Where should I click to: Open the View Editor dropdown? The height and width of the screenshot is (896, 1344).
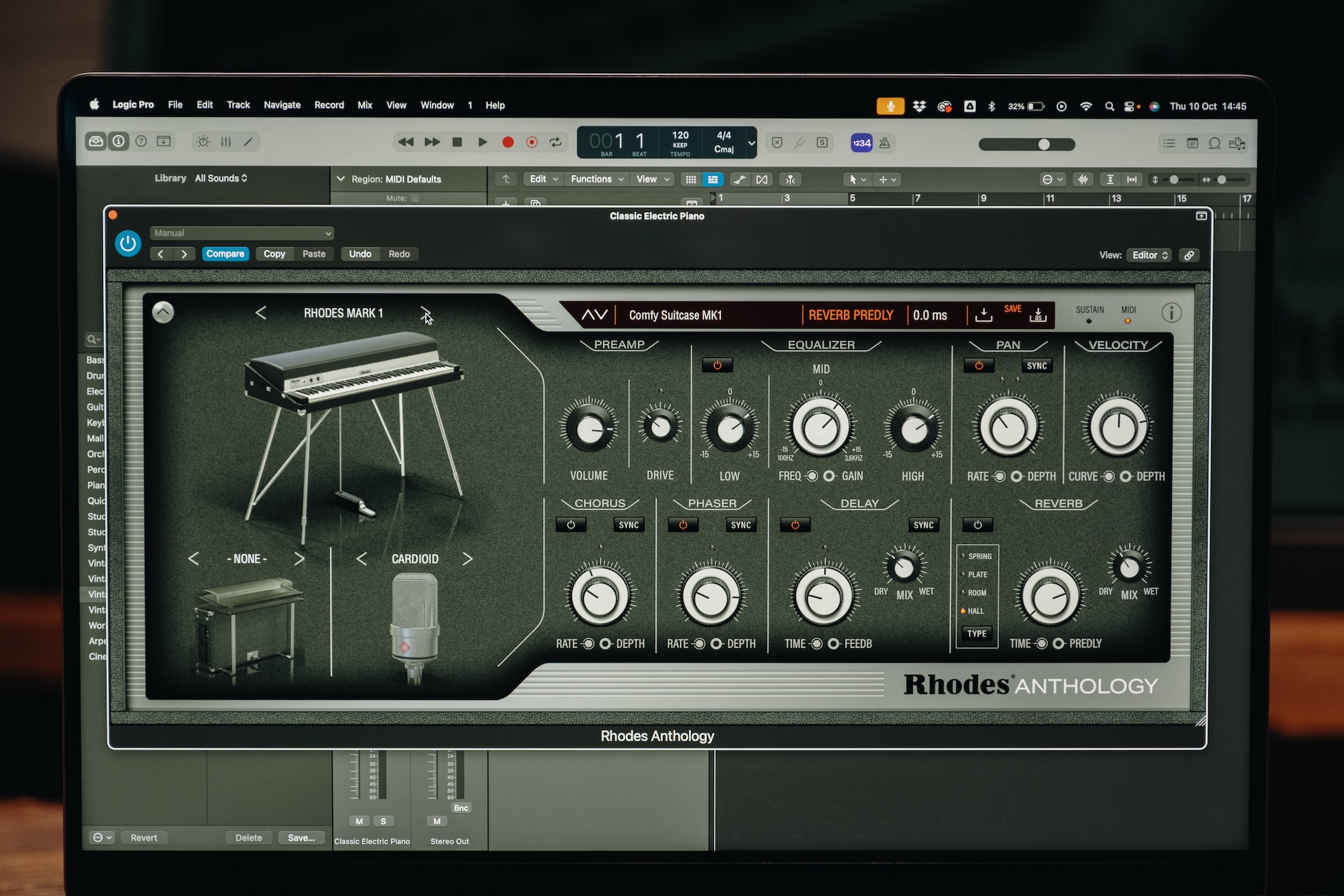tap(1150, 255)
